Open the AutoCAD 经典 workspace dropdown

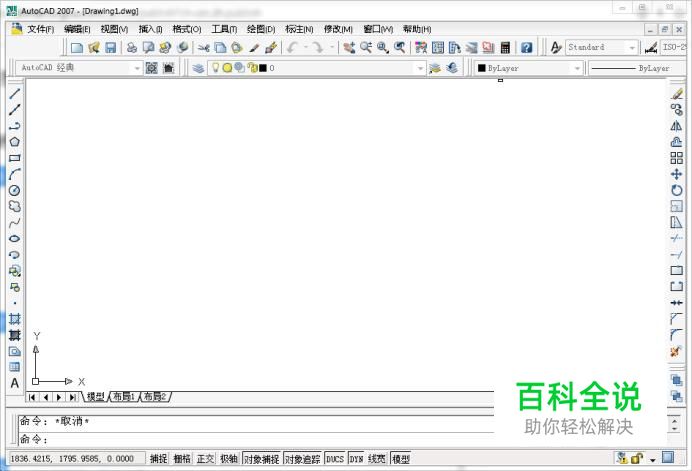(x=137, y=68)
